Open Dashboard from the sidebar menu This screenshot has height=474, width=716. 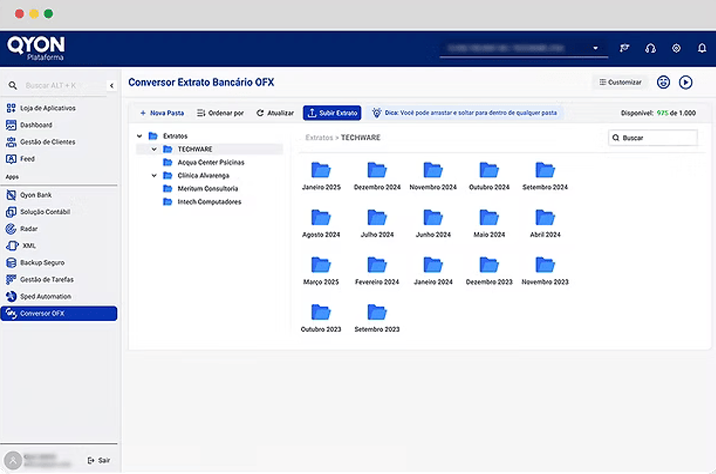pos(35,125)
